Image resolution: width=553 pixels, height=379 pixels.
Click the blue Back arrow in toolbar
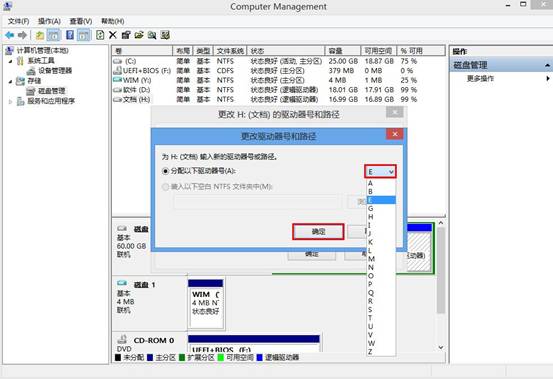pyautogui.click(x=10, y=35)
